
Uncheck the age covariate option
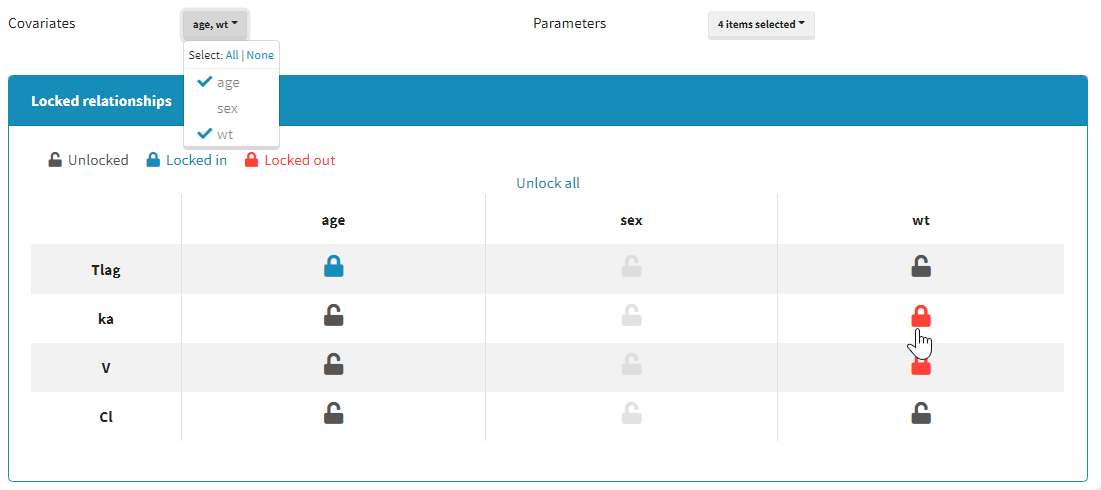pos(228,83)
